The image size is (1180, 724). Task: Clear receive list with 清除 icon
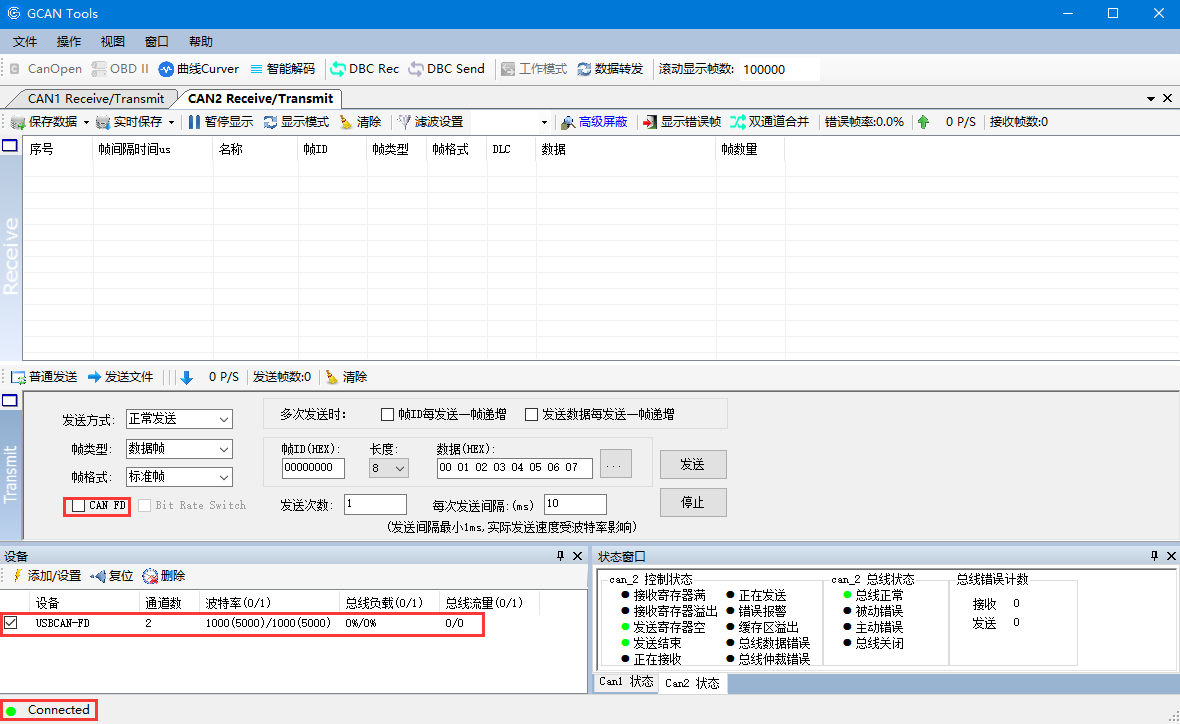[346, 122]
